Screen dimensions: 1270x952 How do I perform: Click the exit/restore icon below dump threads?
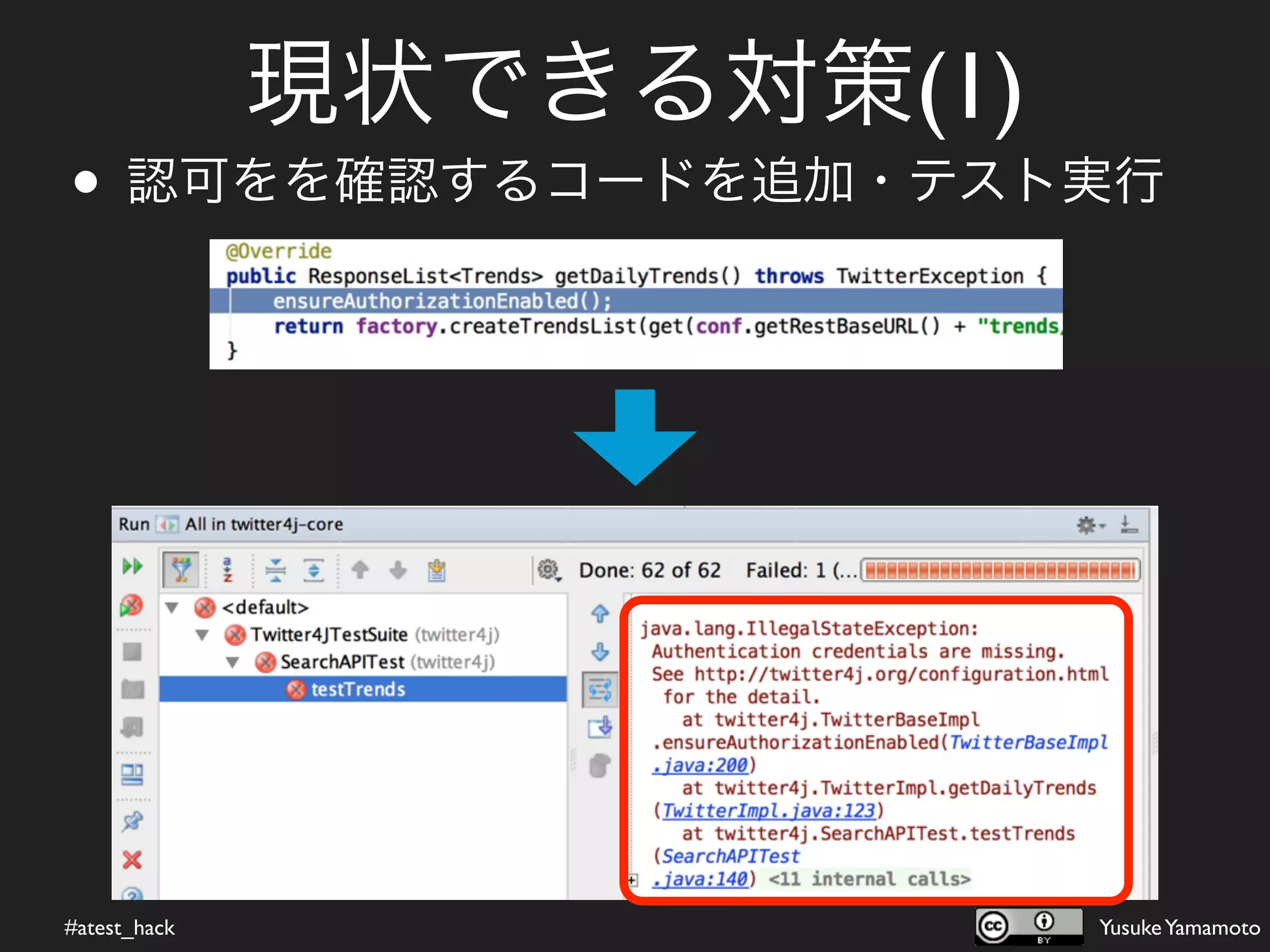(132, 727)
